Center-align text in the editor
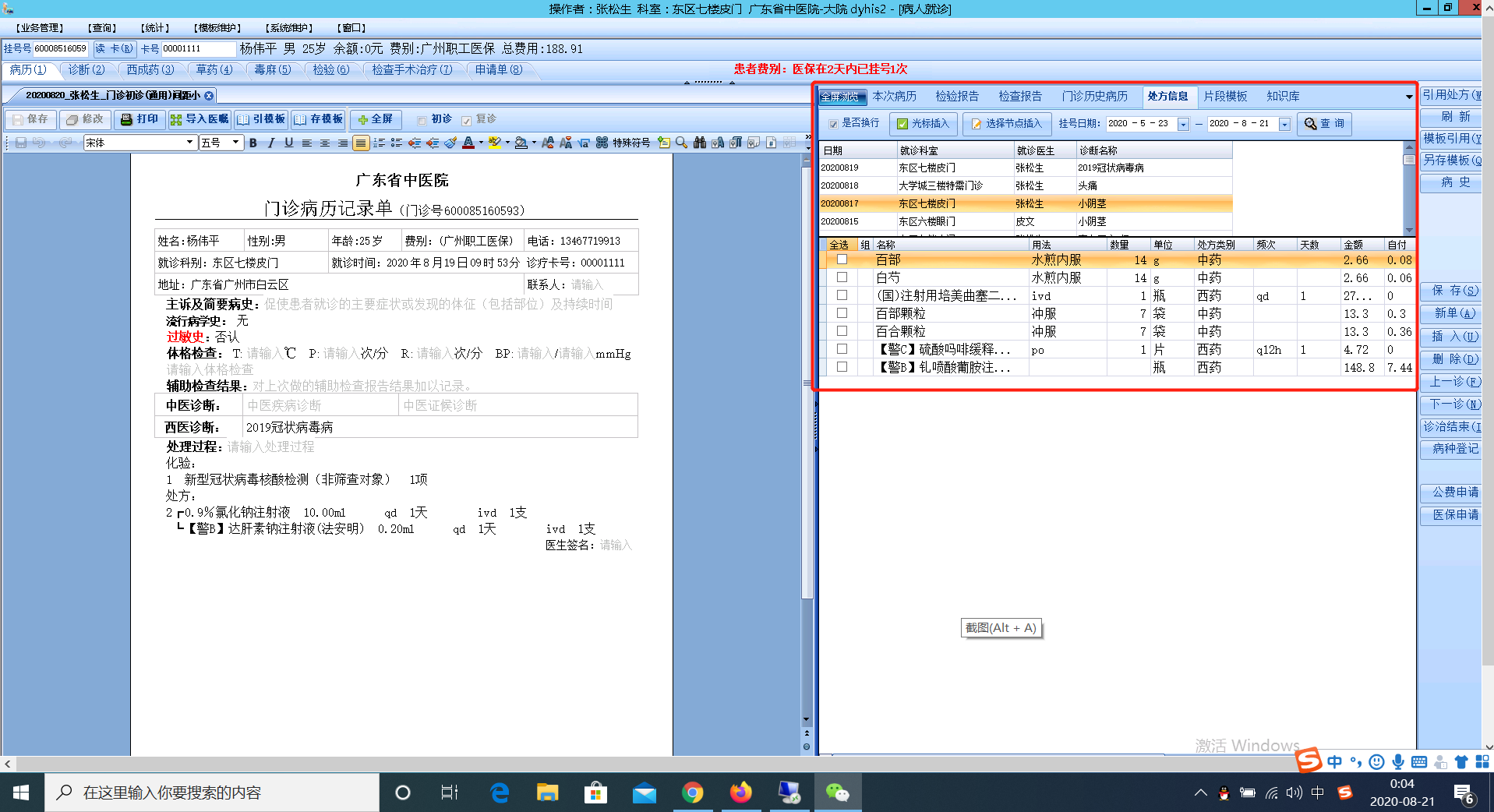Screen dimensions: 1494x812 click(x=325, y=143)
